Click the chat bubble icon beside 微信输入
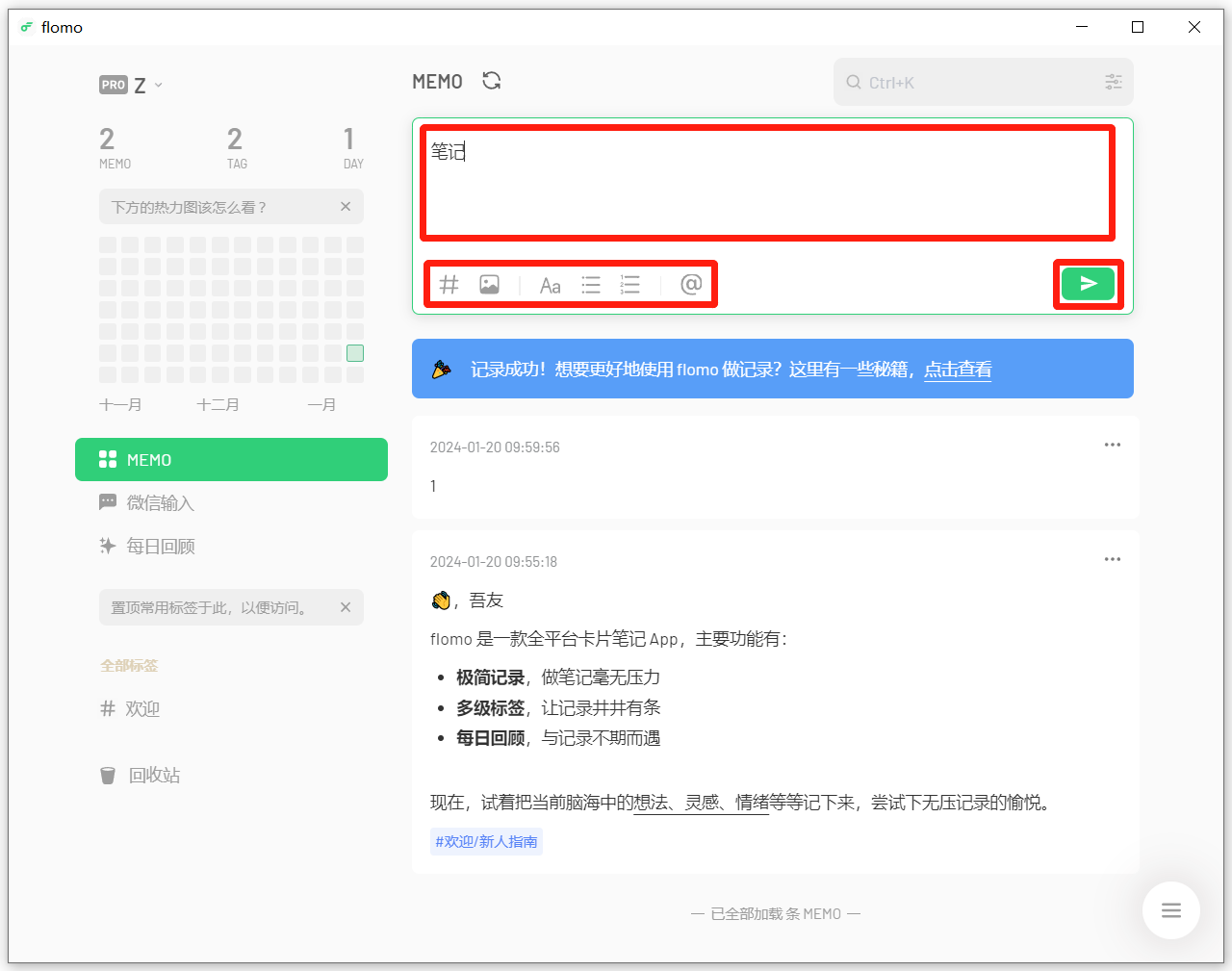 108,502
